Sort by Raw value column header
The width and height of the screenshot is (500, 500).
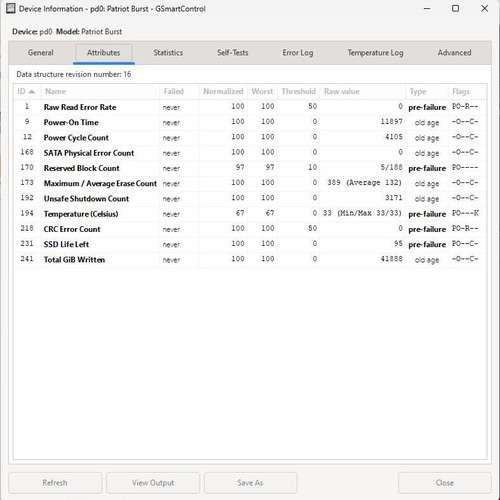(x=363, y=92)
